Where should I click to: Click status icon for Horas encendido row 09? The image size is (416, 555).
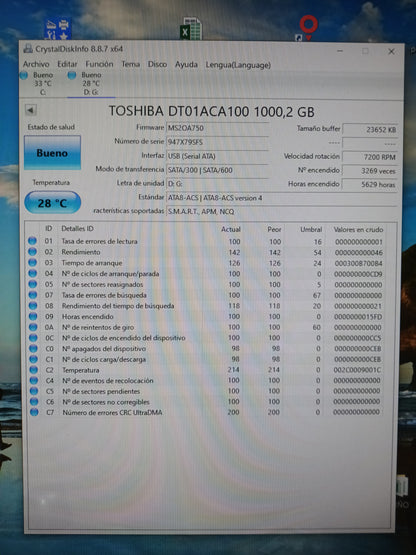tap(33, 316)
